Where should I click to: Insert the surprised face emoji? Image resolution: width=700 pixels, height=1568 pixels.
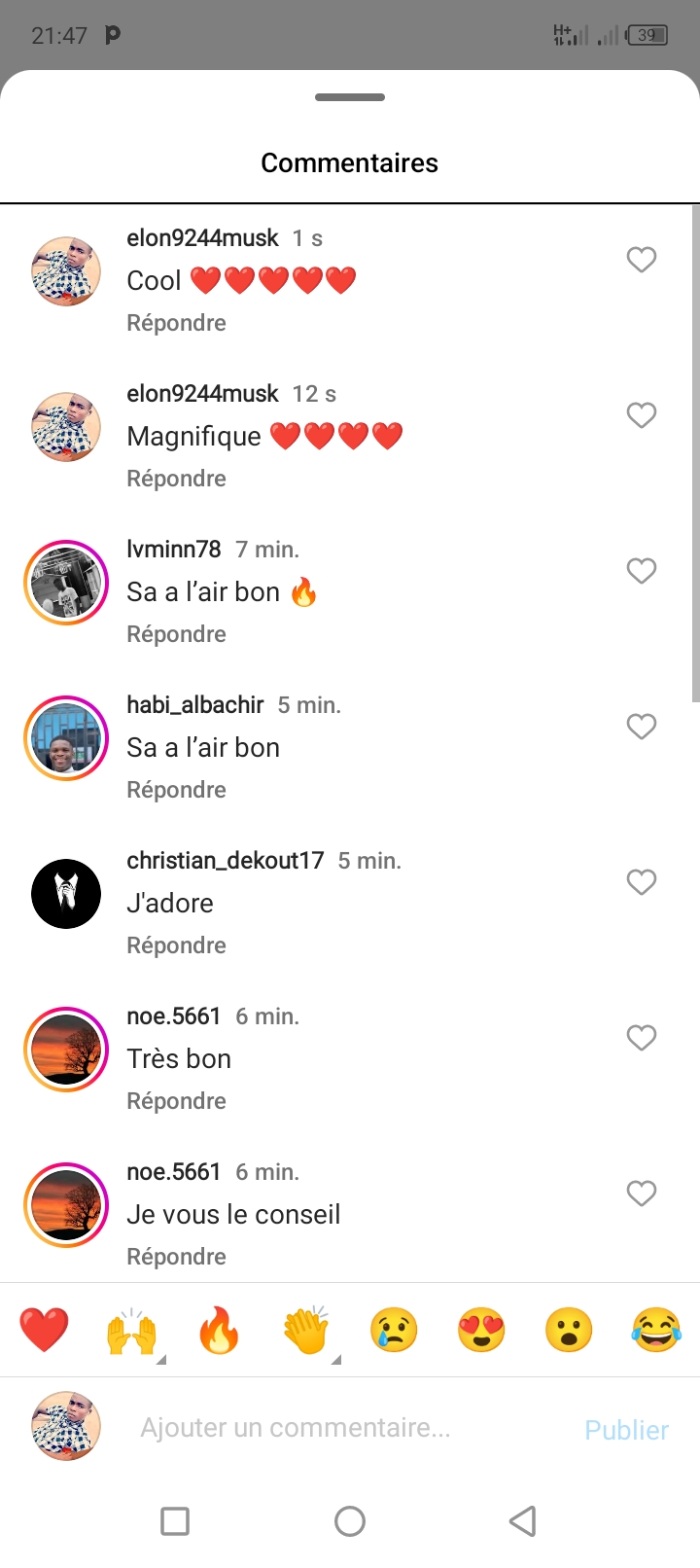tap(569, 1330)
